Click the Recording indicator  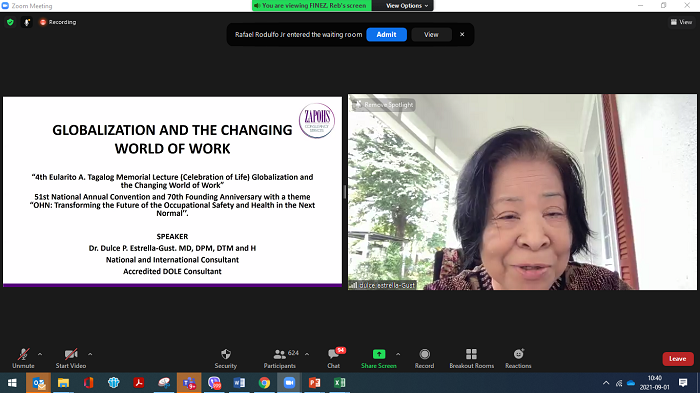coord(58,22)
